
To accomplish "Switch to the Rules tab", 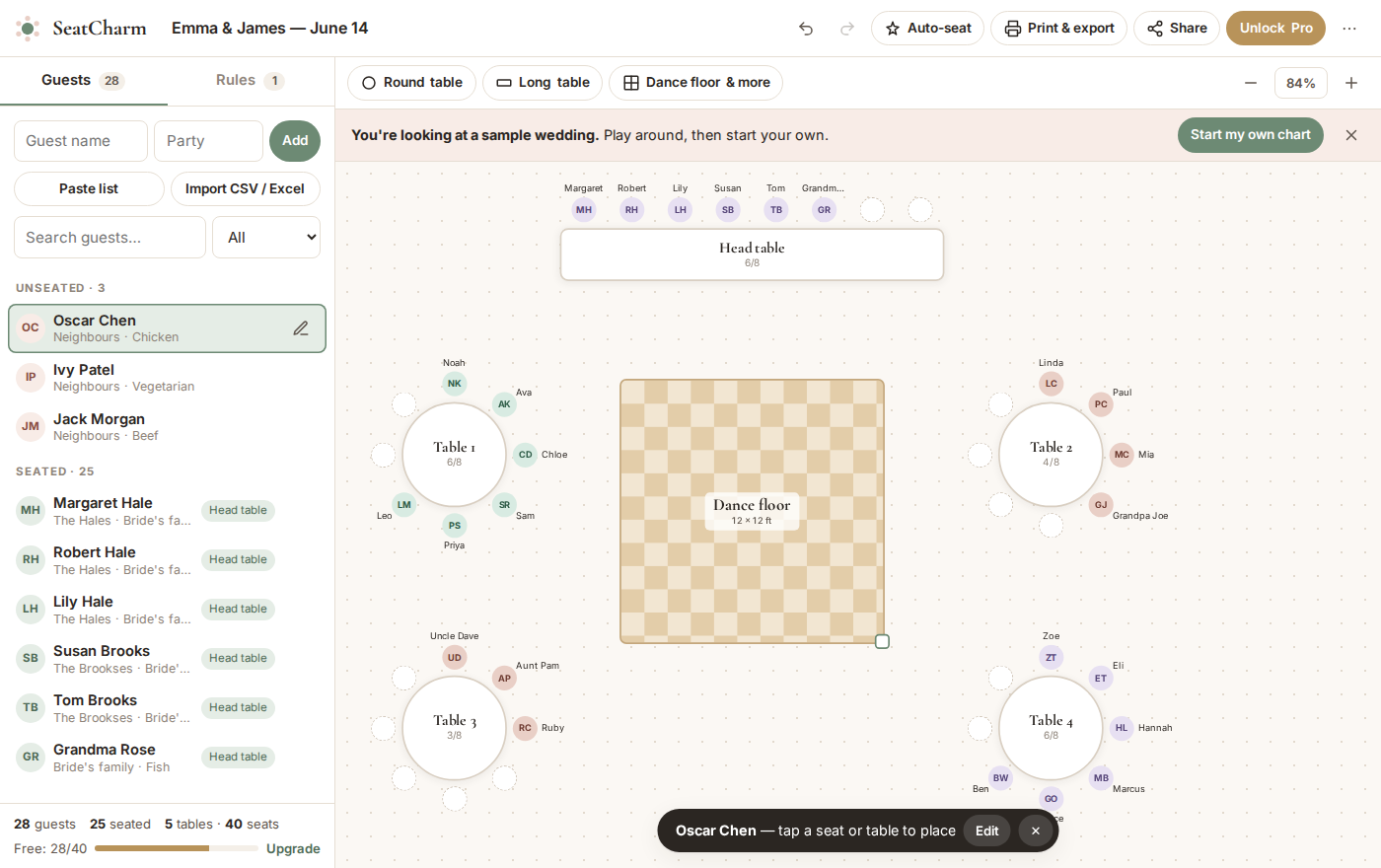I will click(x=251, y=81).
